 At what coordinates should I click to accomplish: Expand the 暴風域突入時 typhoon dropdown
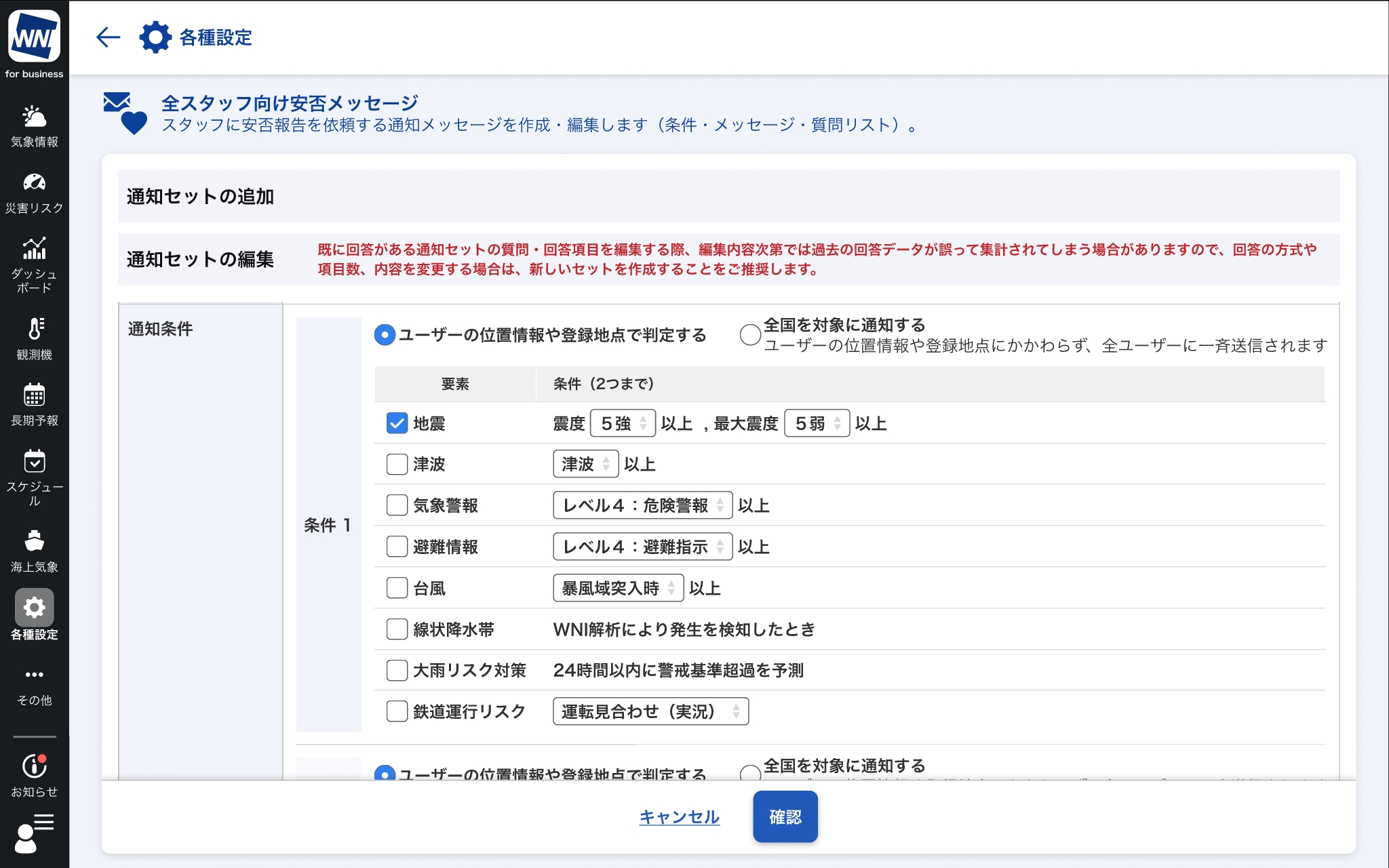click(x=618, y=588)
